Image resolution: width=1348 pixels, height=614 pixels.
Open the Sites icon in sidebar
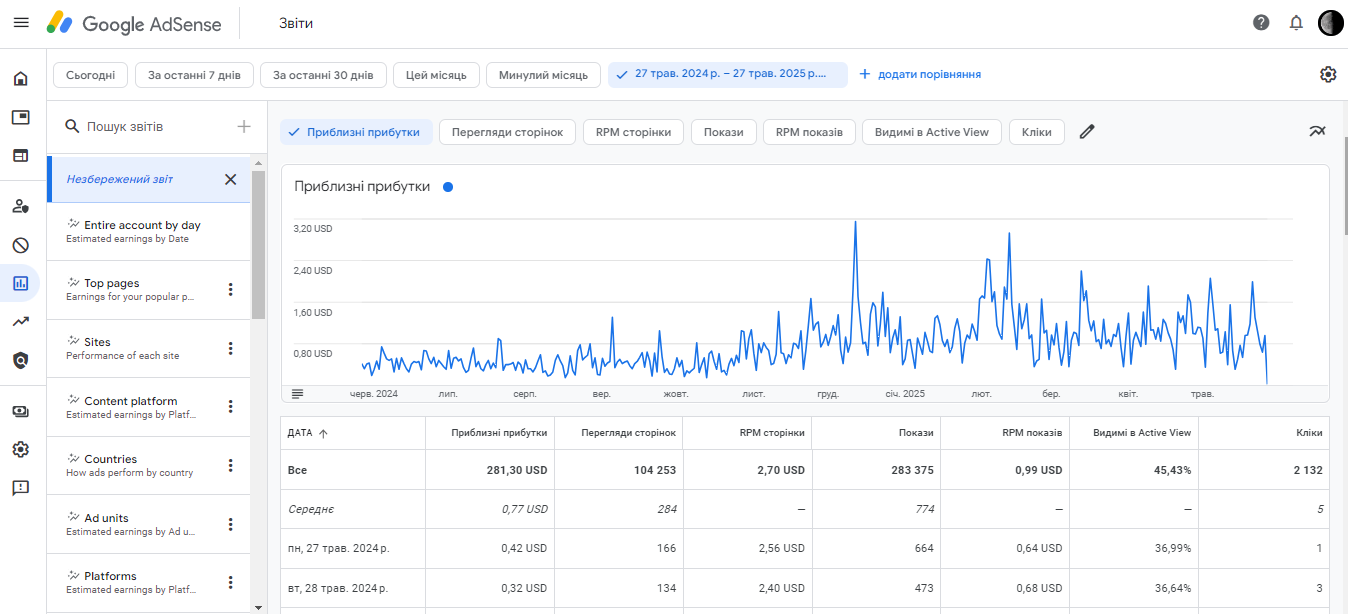click(20, 155)
